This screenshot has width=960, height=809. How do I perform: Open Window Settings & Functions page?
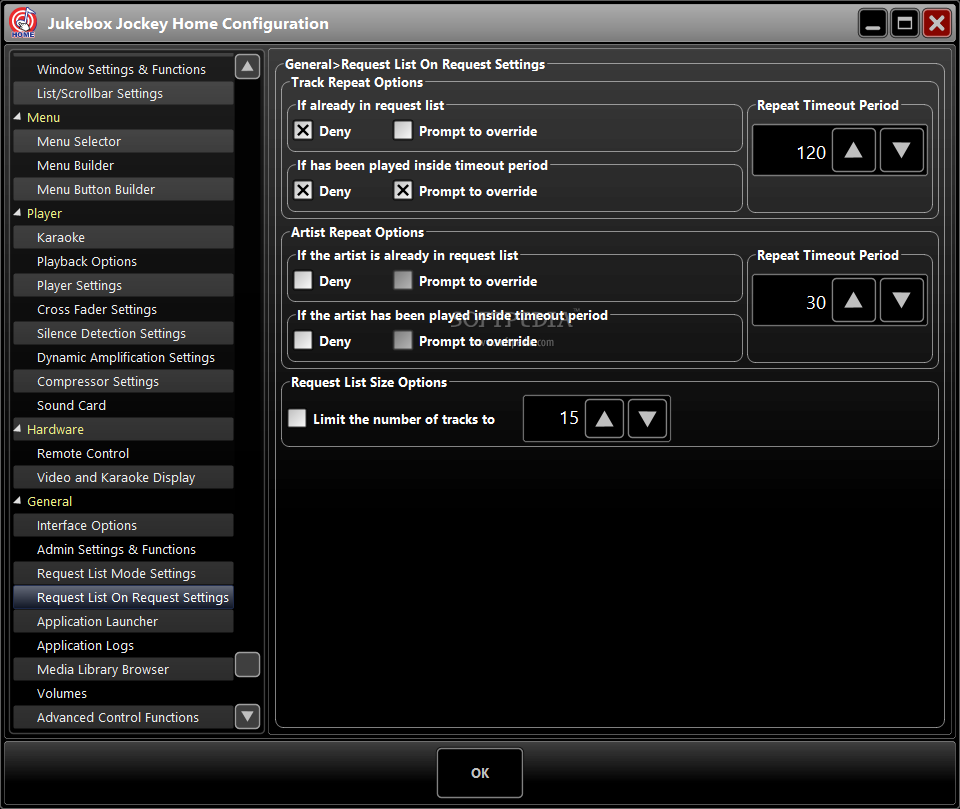point(123,69)
